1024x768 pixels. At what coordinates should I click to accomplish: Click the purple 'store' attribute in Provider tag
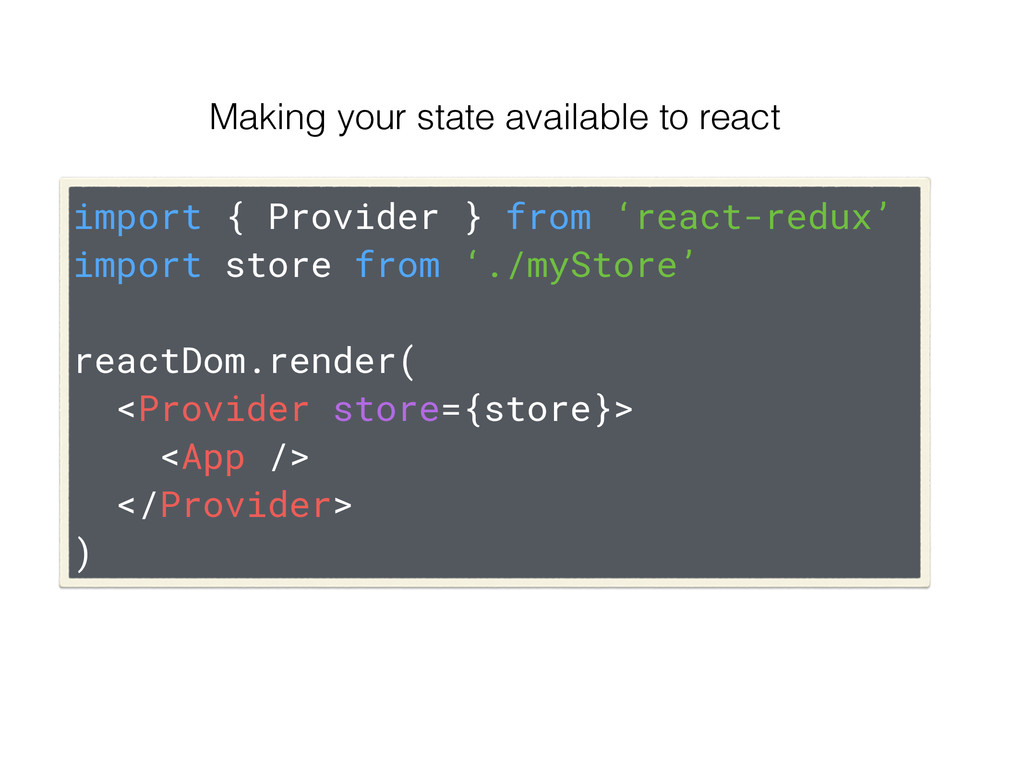(x=386, y=410)
